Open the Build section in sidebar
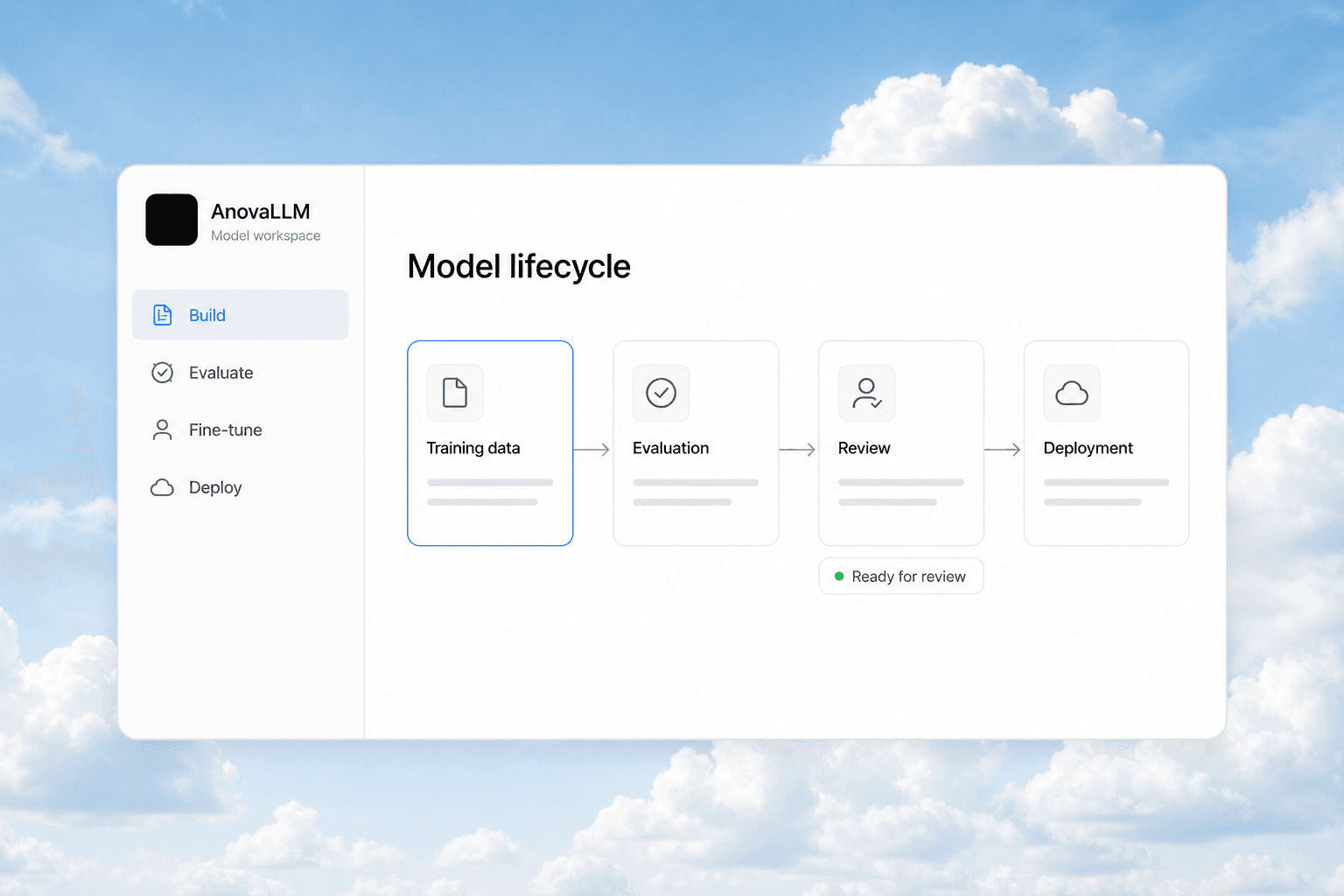This screenshot has height=896, width=1344. tap(241, 315)
